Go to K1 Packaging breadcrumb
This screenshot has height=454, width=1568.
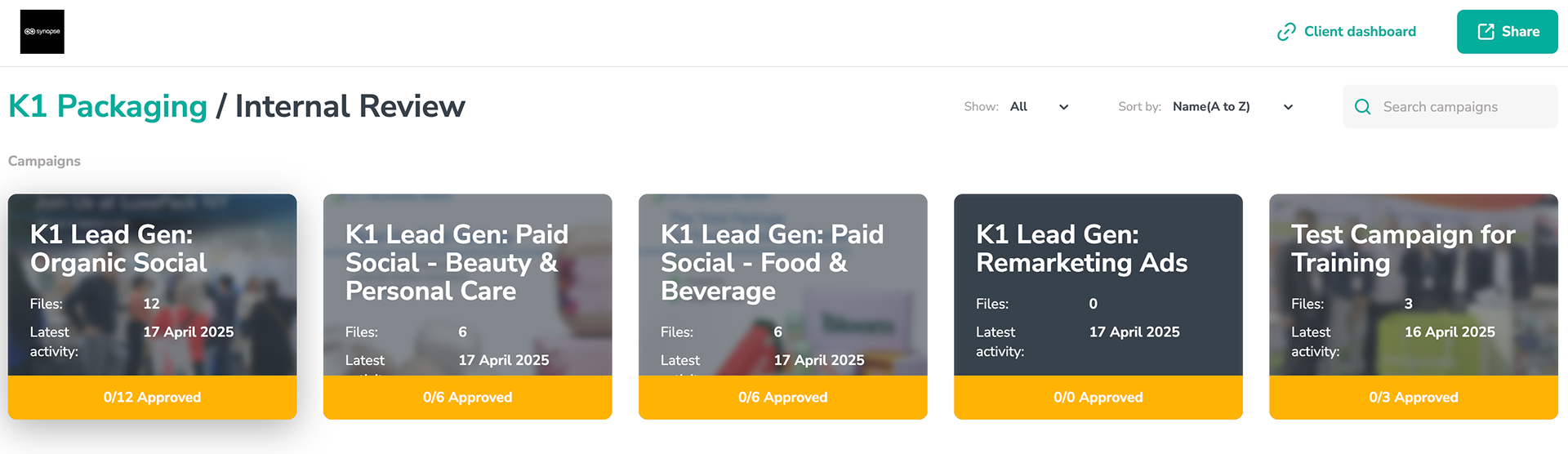(x=108, y=106)
